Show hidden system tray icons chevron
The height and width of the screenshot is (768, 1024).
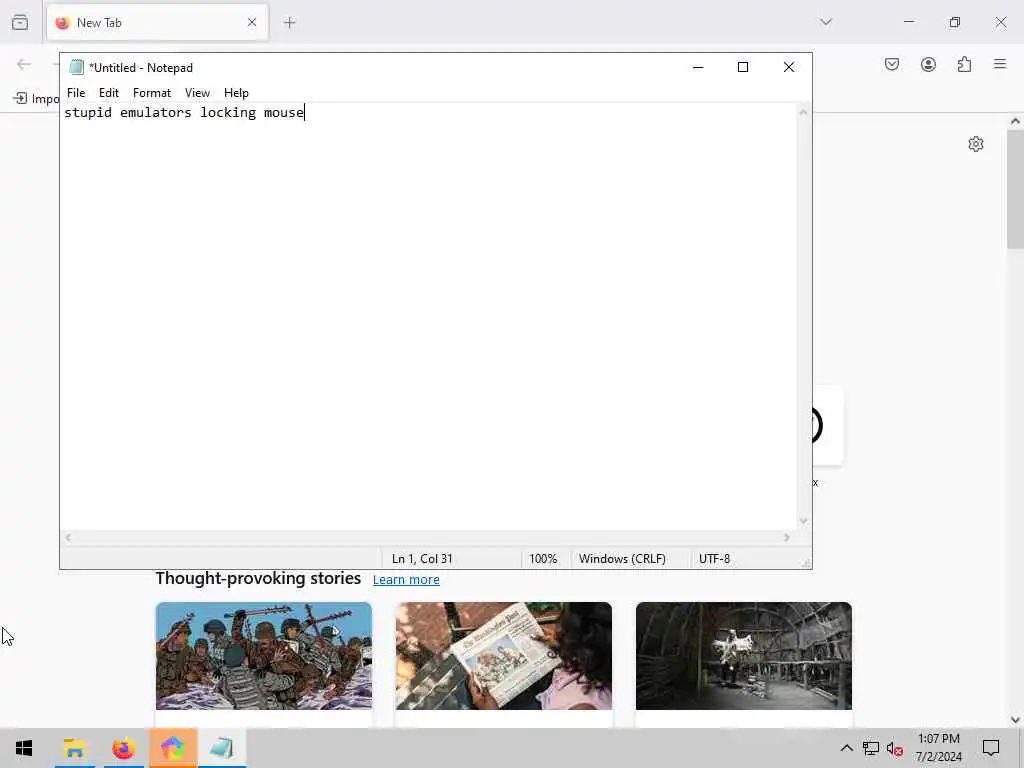click(x=846, y=748)
